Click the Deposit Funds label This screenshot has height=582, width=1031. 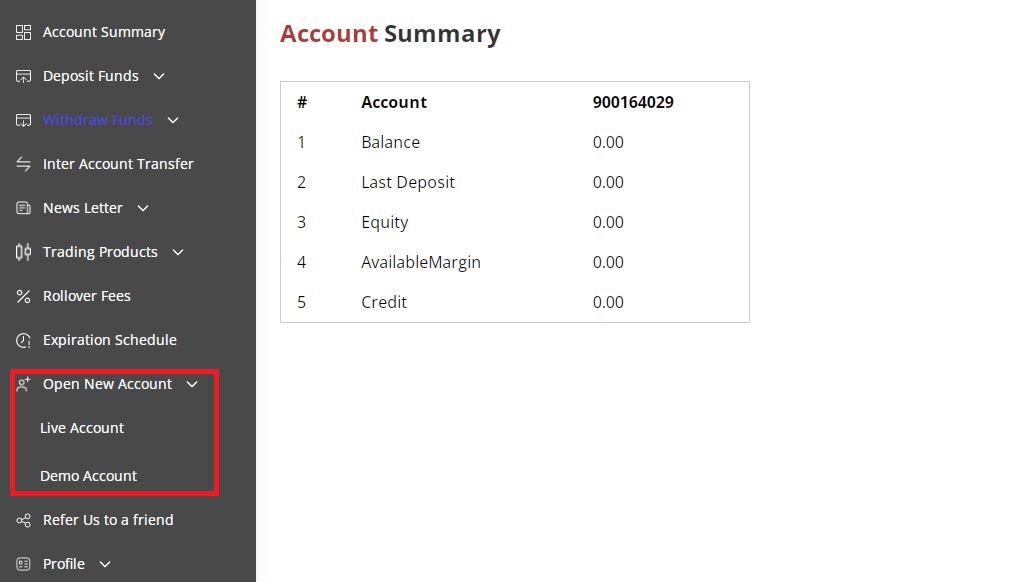(x=91, y=76)
